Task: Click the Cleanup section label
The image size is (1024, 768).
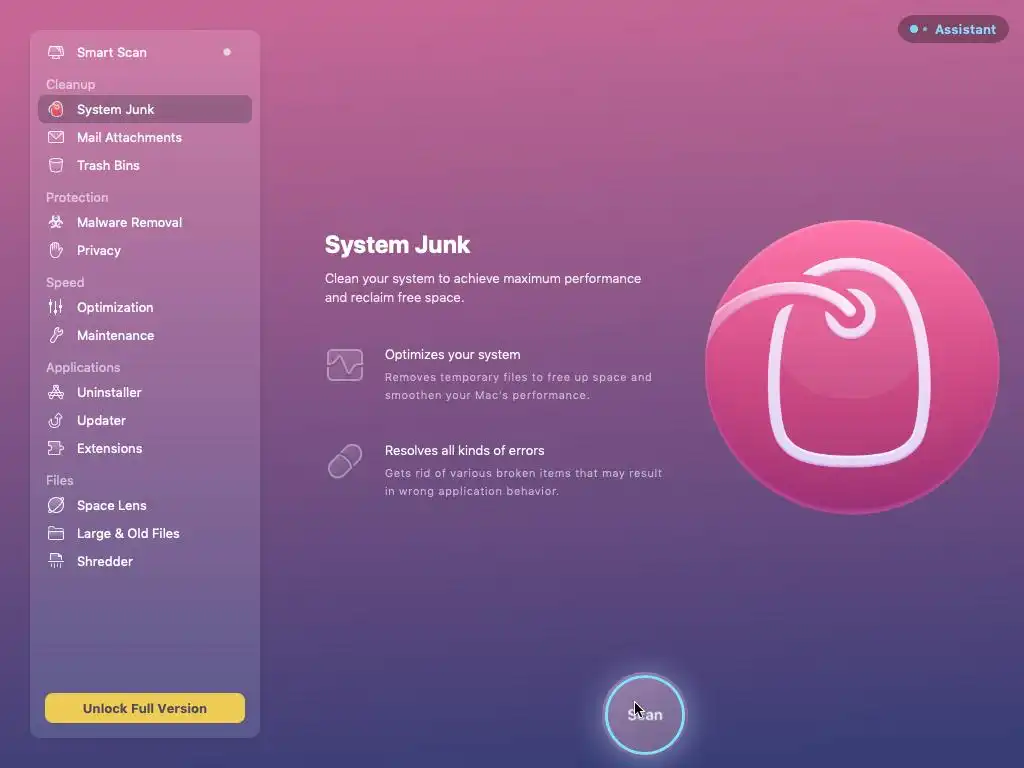Action: tap(71, 84)
